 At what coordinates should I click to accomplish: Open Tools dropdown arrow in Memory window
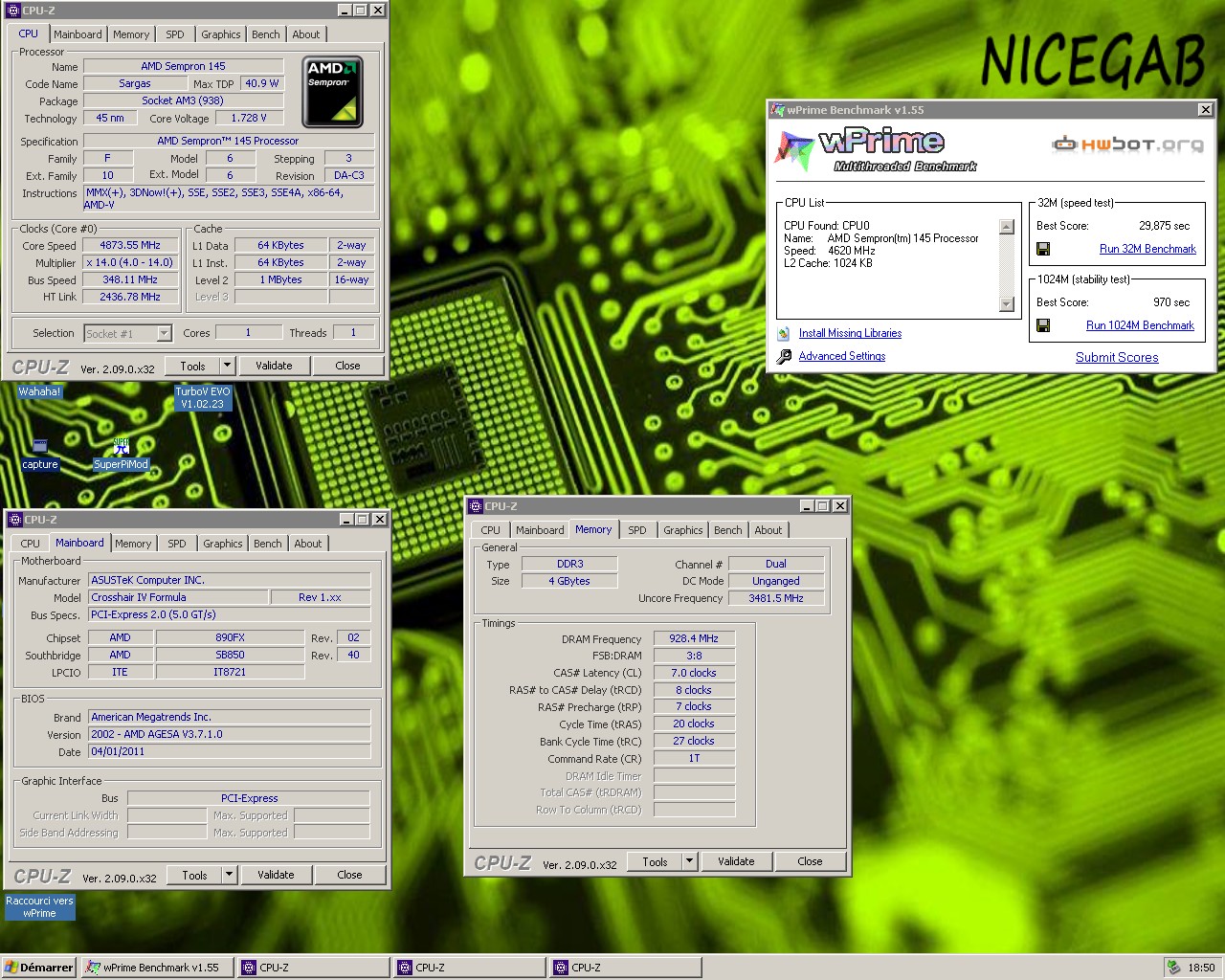(x=689, y=861)
